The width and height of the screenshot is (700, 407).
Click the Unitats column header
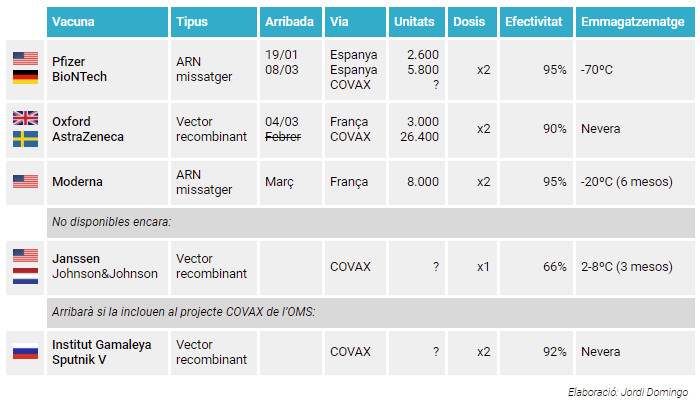[417, 22]
